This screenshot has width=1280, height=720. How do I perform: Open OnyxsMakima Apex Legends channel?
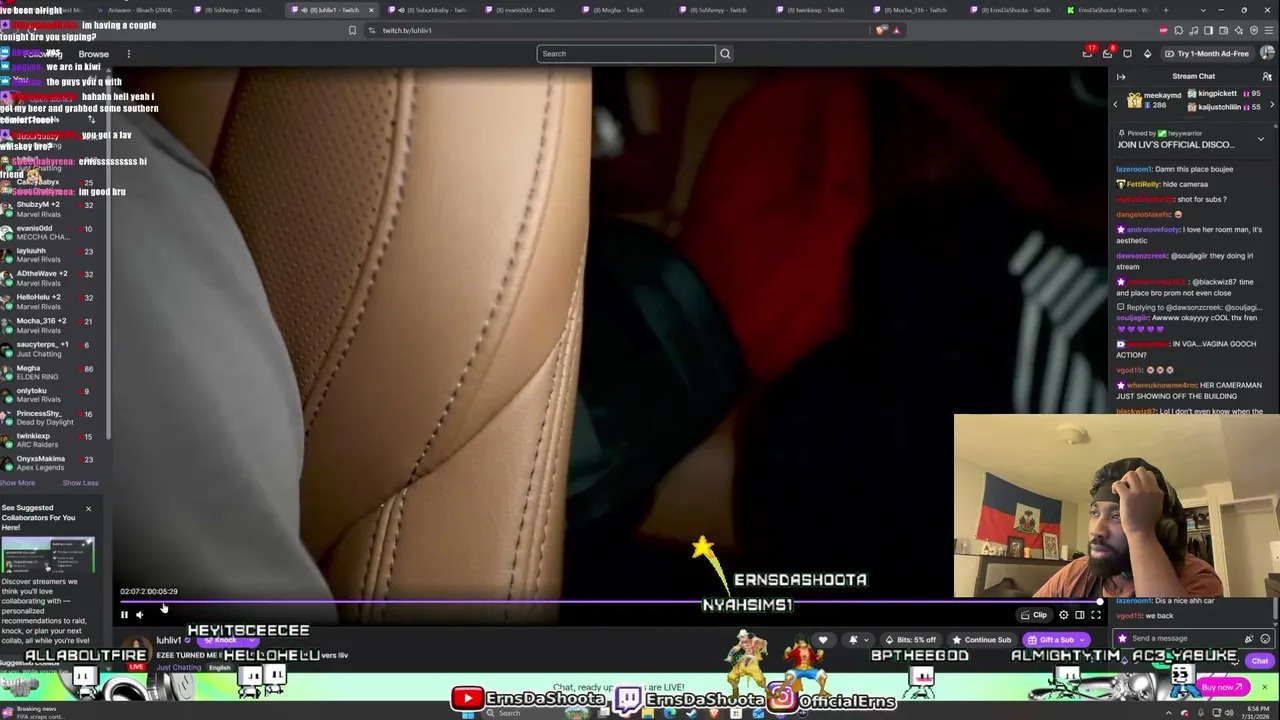click(x=50, y=463)
